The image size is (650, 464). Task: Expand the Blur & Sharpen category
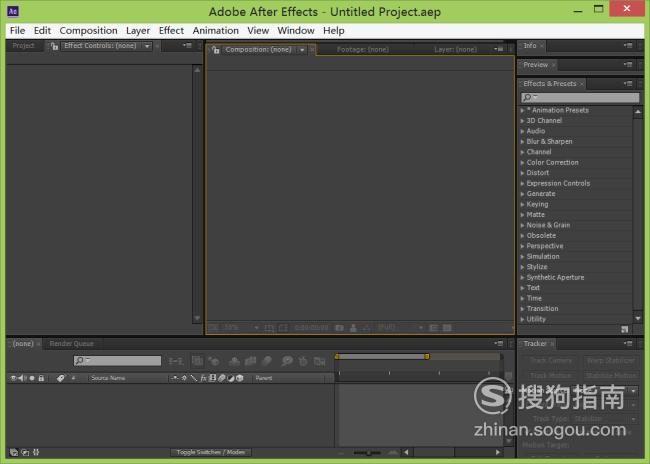[x=522, y=141]
